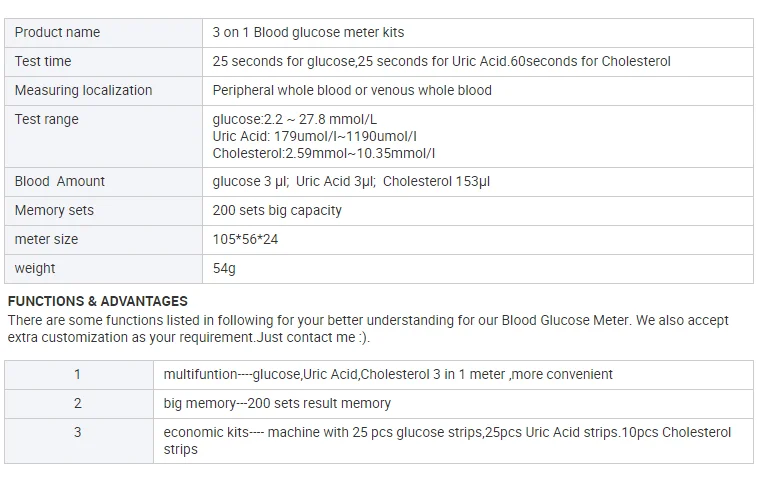This screenshot has width=778, height=481.
Task: Select the 'Test time' row label
Action: click(42, 61)
